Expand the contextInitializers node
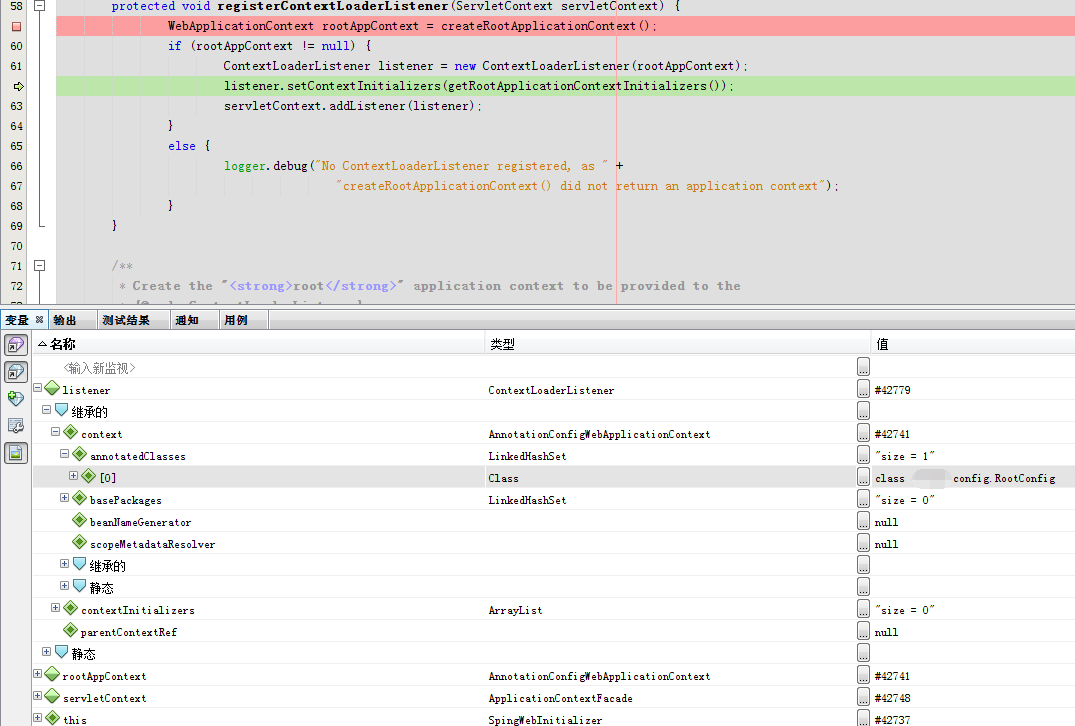This screenshot has height=726, width=1075. tap(56, 607)
